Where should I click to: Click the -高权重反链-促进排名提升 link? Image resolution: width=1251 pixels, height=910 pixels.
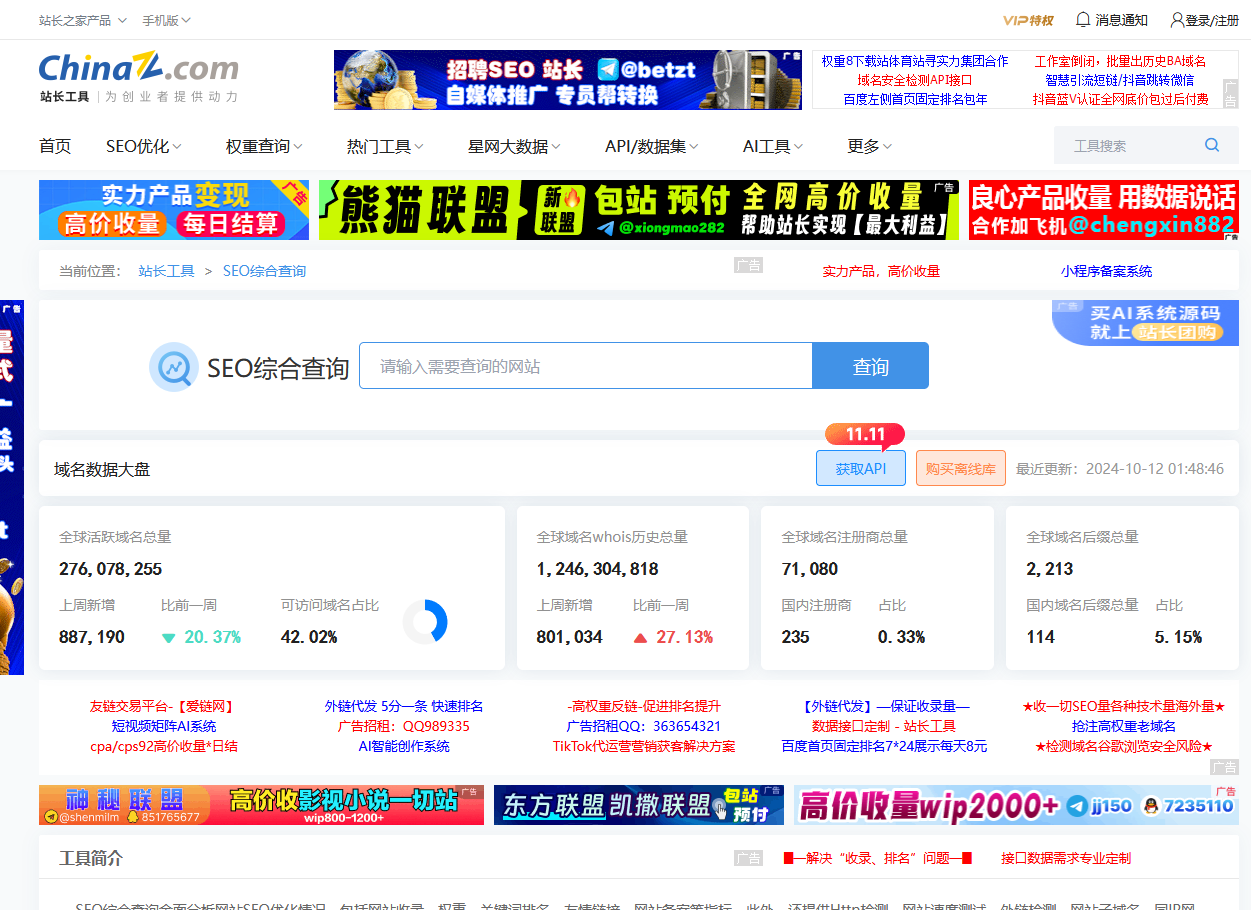tap(644, 706)
